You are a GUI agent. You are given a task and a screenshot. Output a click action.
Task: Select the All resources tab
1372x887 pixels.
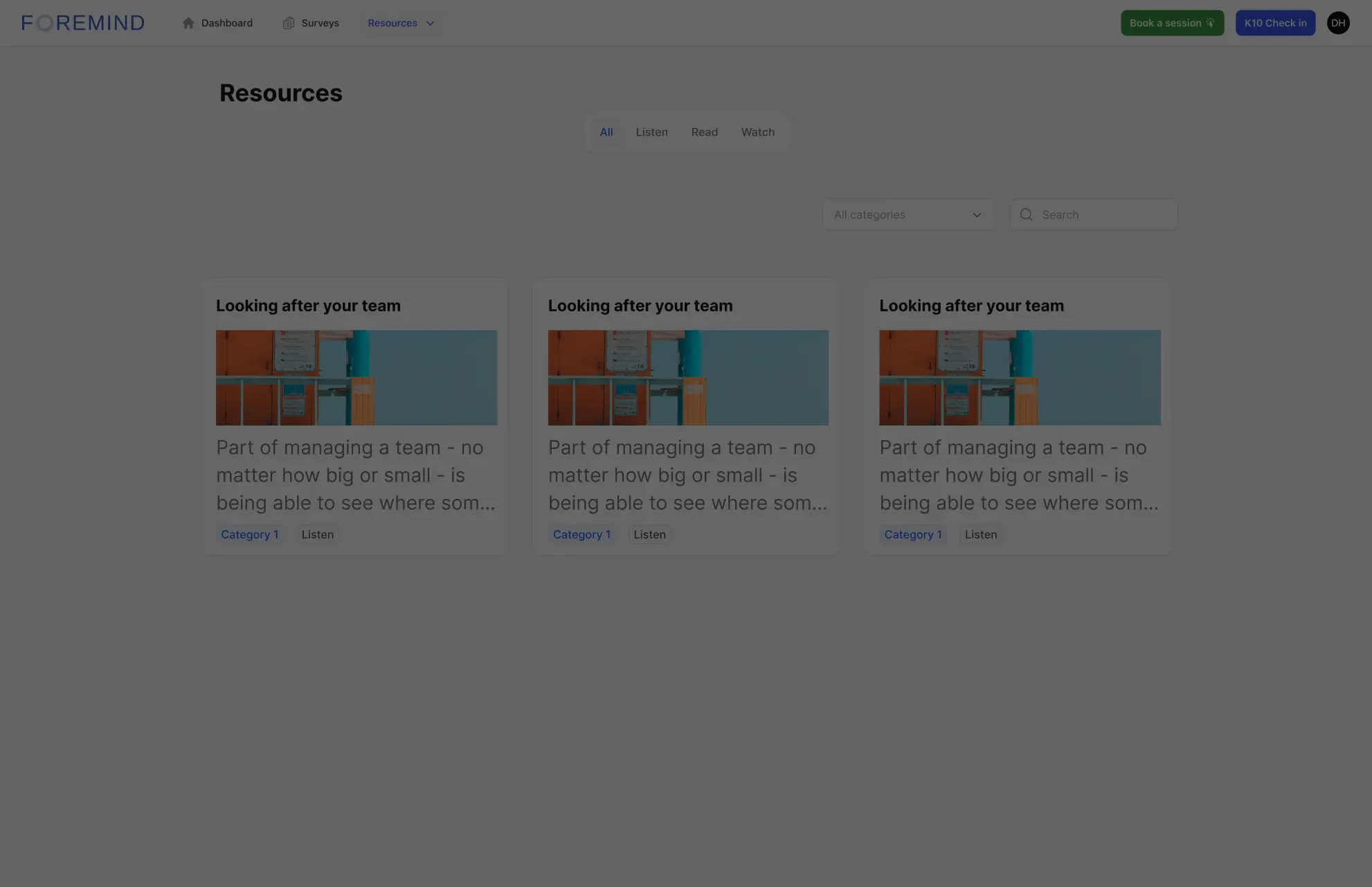(606, 132)
